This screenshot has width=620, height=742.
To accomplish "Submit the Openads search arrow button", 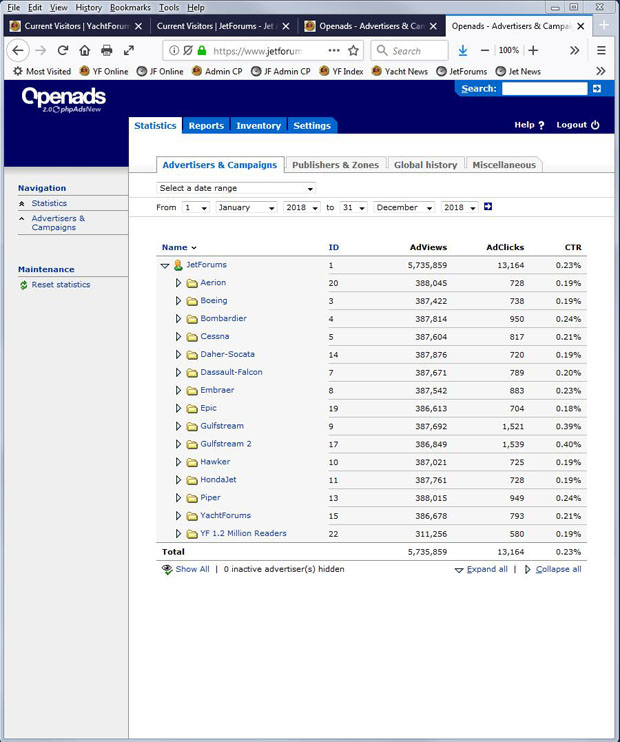I will point(597,88).
